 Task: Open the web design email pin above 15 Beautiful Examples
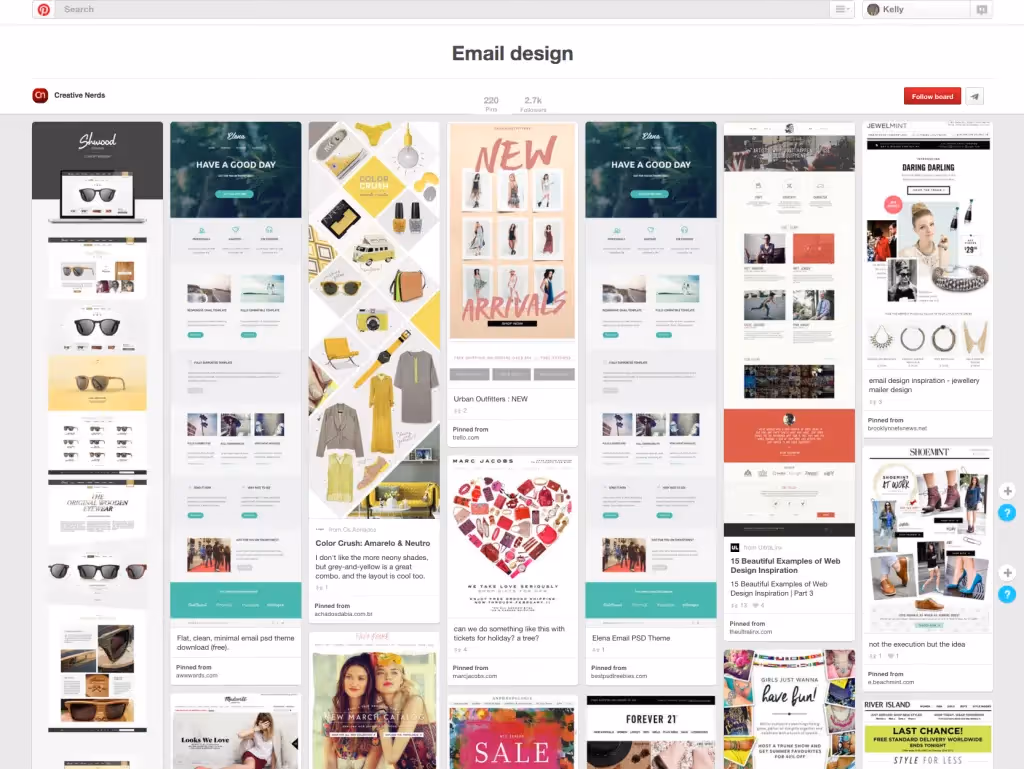pyautogui.click(x=789, y=329)
